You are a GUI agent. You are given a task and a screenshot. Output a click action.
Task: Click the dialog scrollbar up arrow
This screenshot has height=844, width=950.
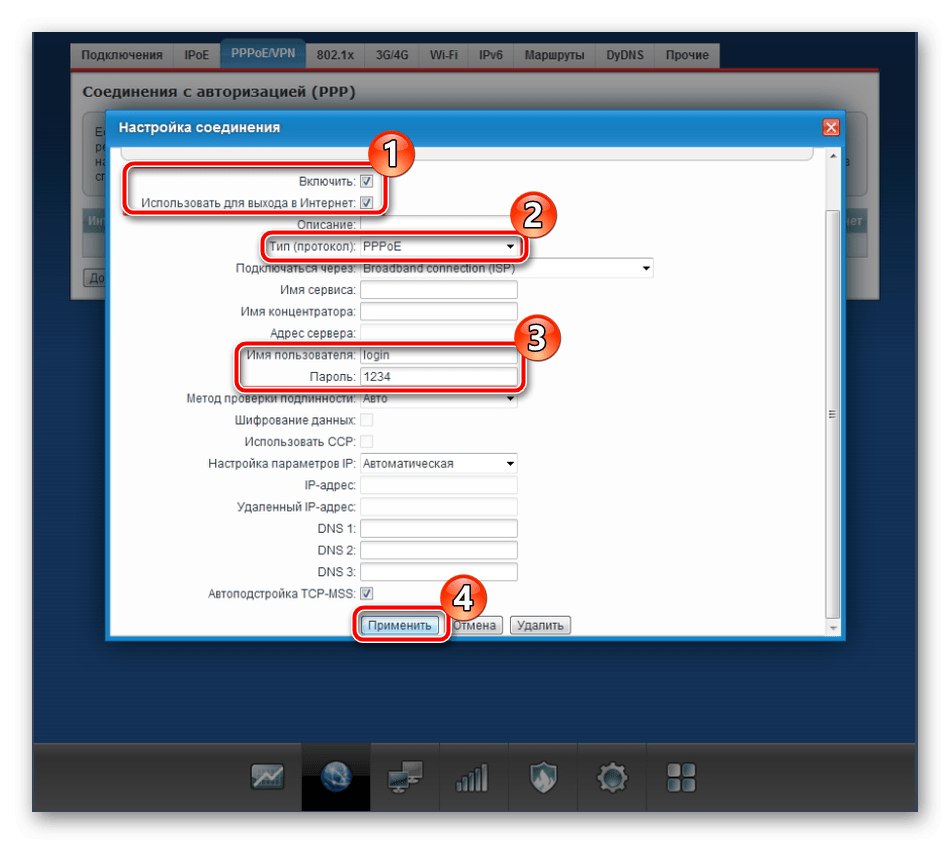click(x=833, y=156)
